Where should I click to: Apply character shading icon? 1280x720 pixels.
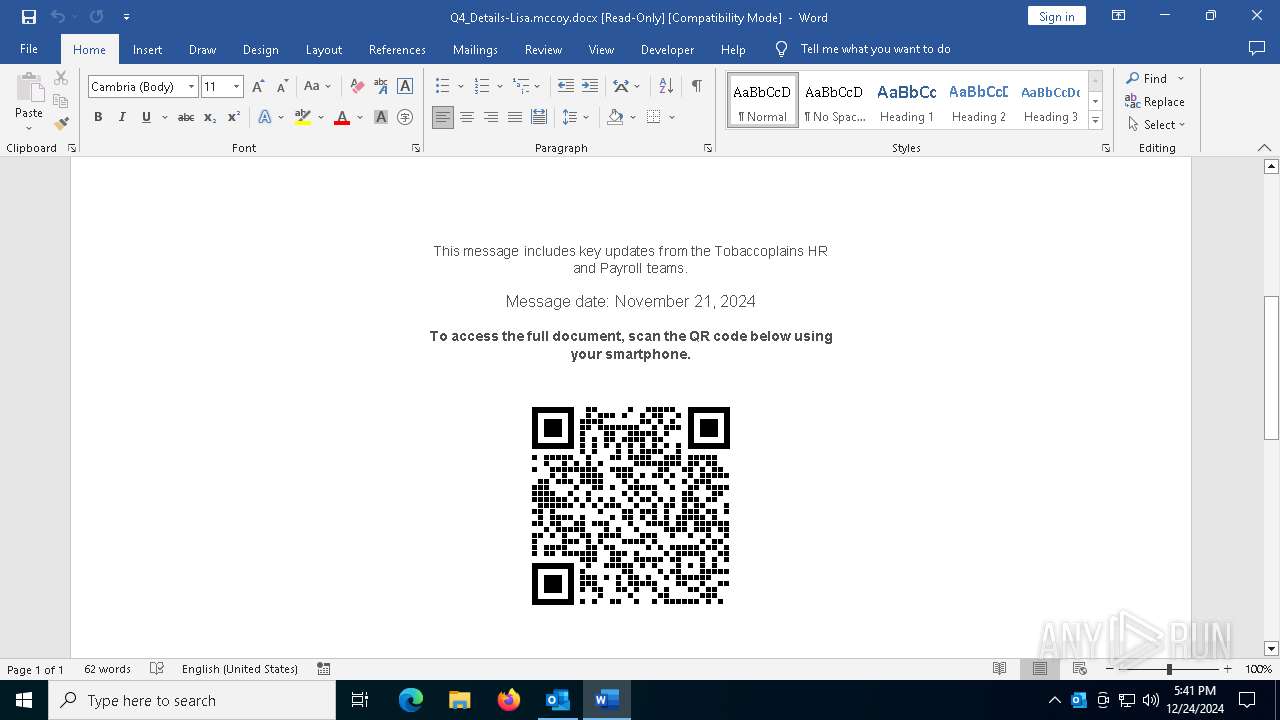(x=381, y=117)
